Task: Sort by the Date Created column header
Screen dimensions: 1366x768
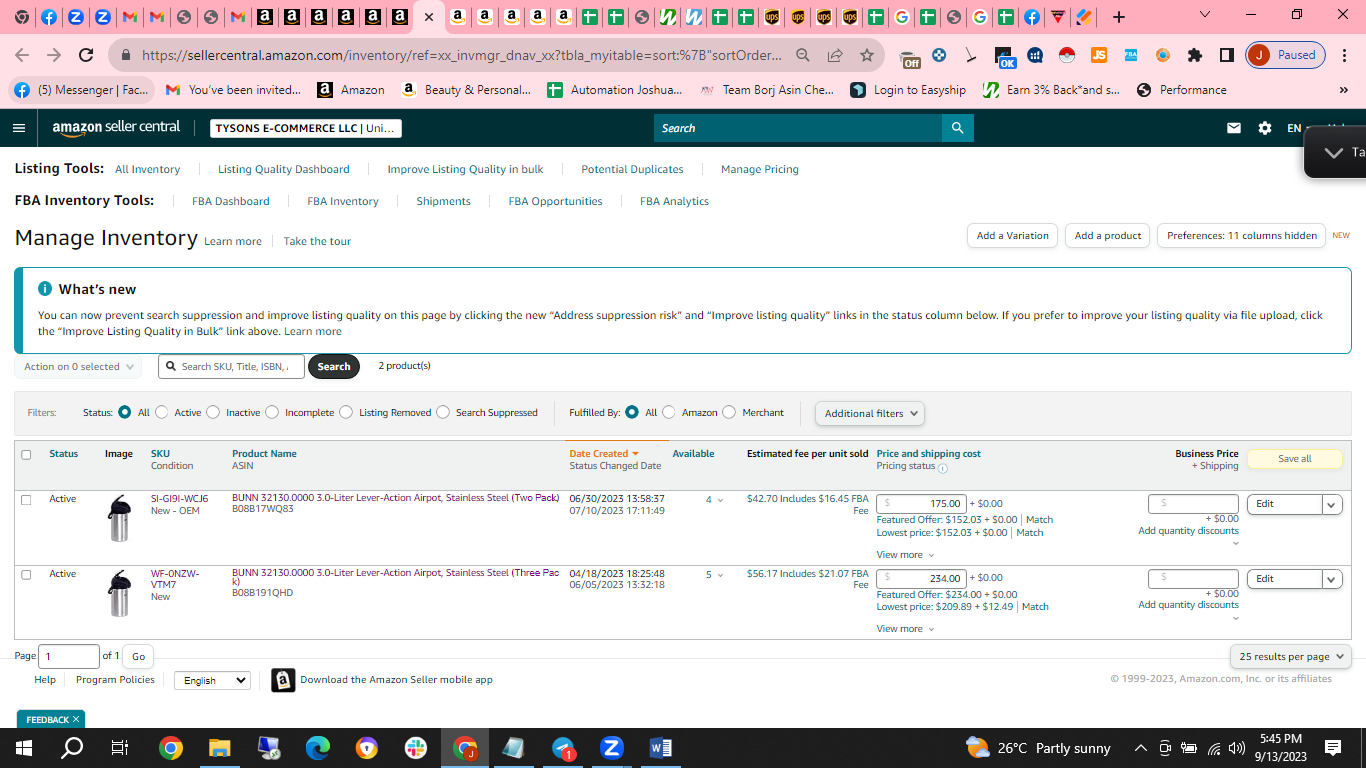Action: pos(604,454)
